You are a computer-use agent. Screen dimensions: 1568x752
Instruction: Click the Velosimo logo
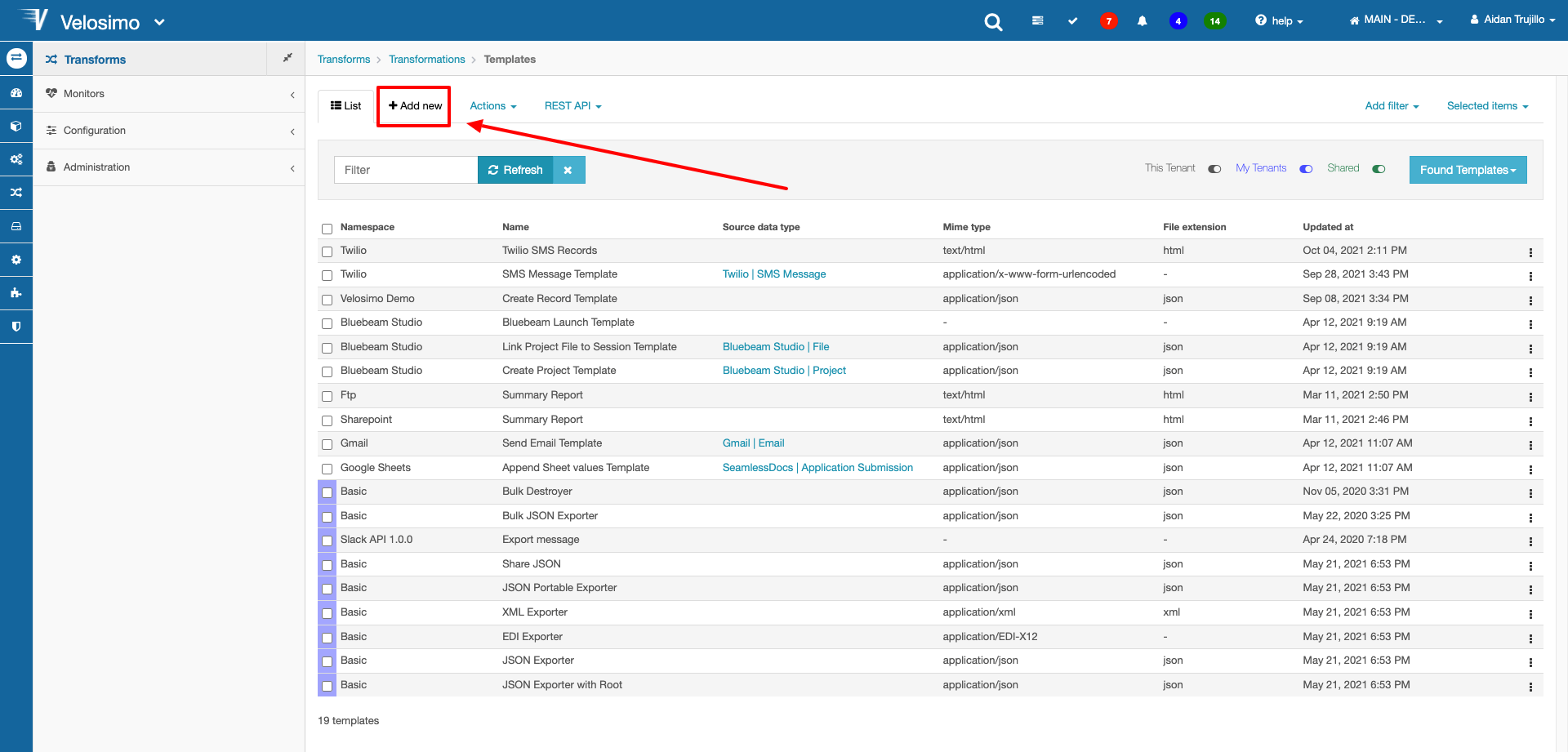79,20
